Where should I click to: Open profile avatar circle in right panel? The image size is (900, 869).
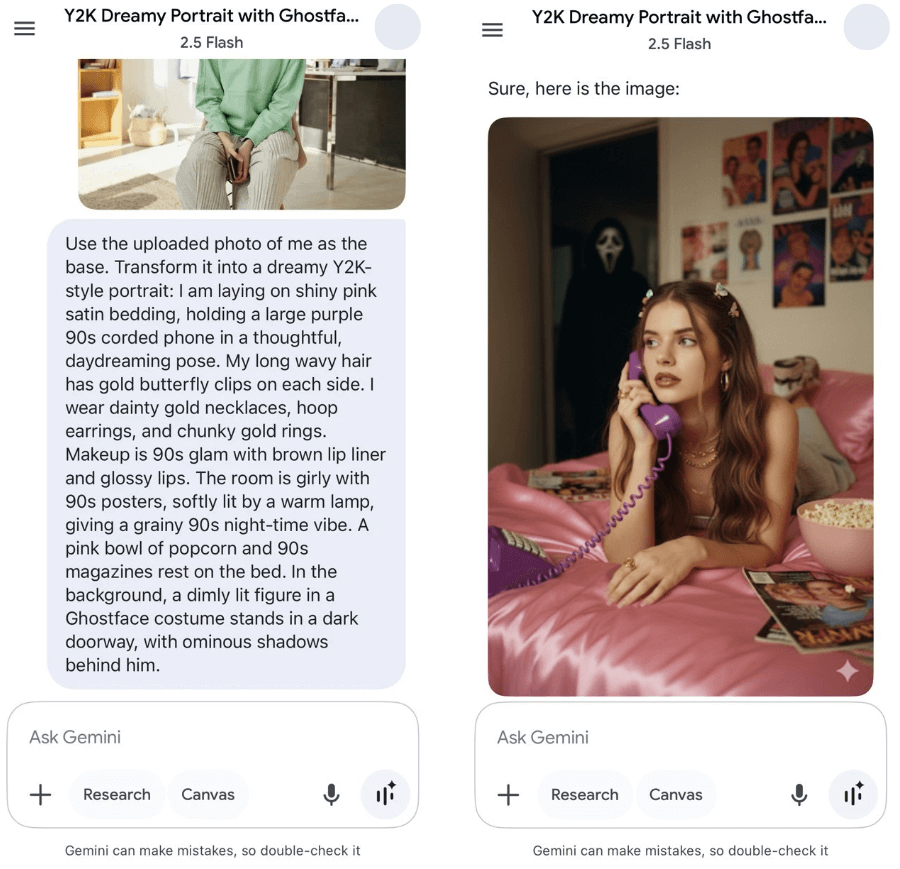[866, 27]
